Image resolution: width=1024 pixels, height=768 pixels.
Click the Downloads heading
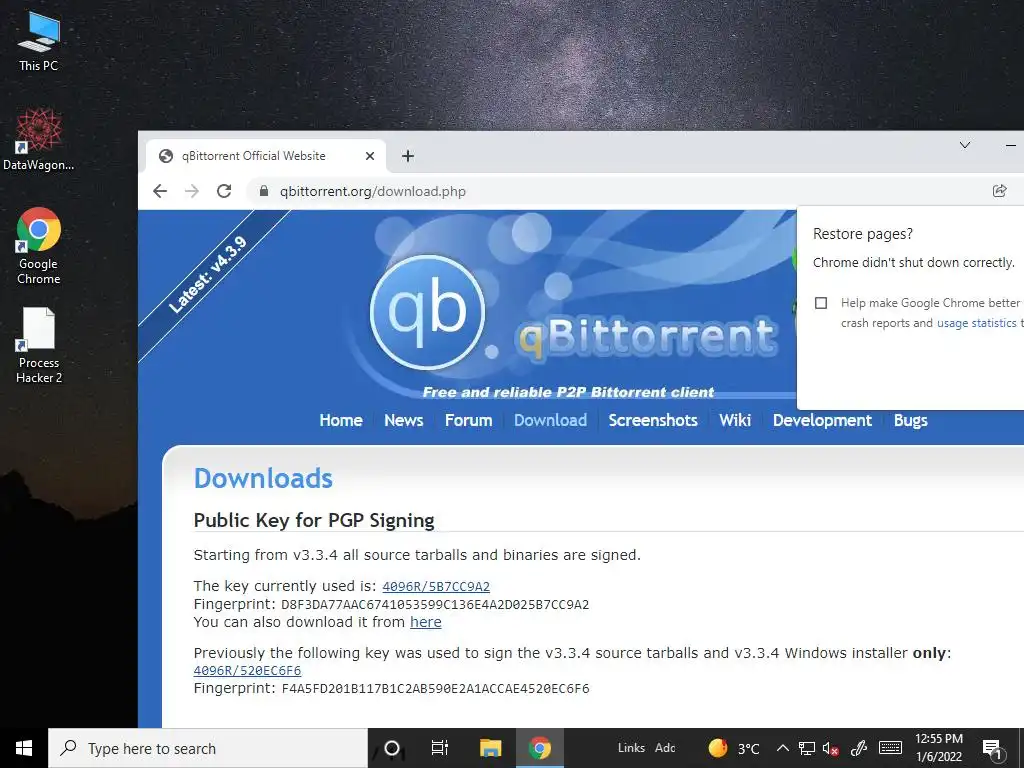coord(263,479)
